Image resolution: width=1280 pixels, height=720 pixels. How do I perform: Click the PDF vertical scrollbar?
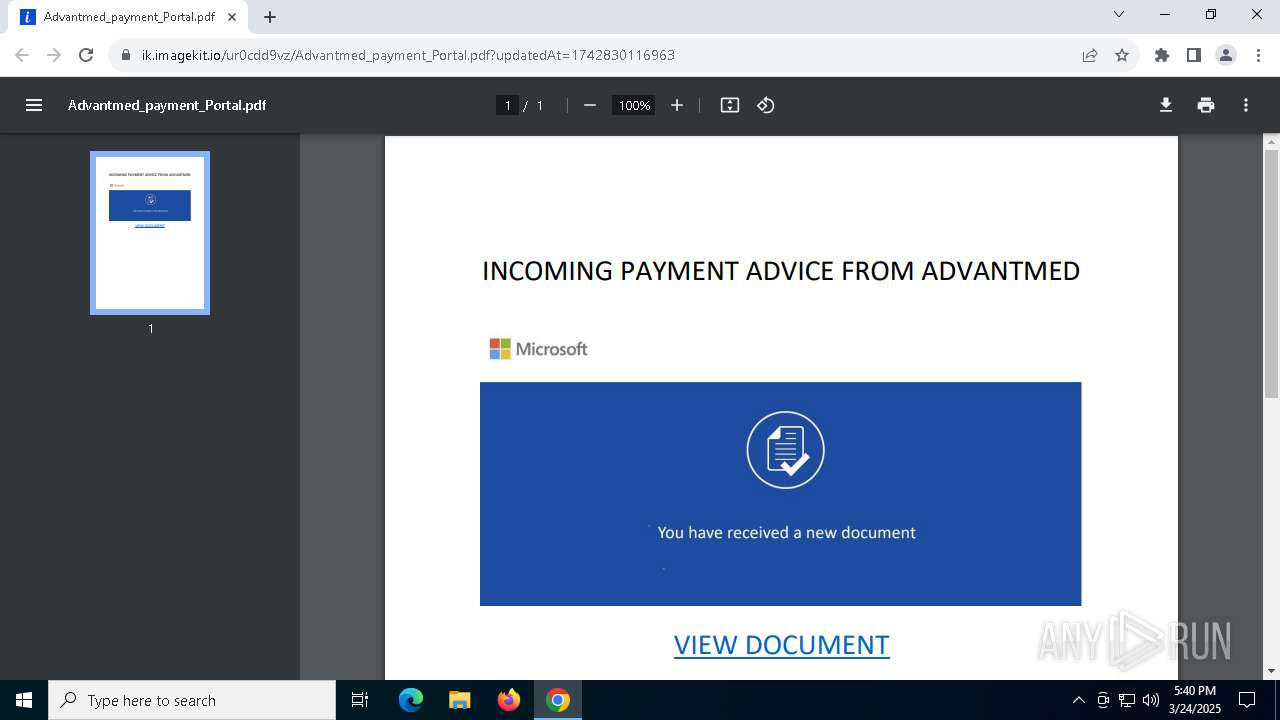click(1271, 274)
